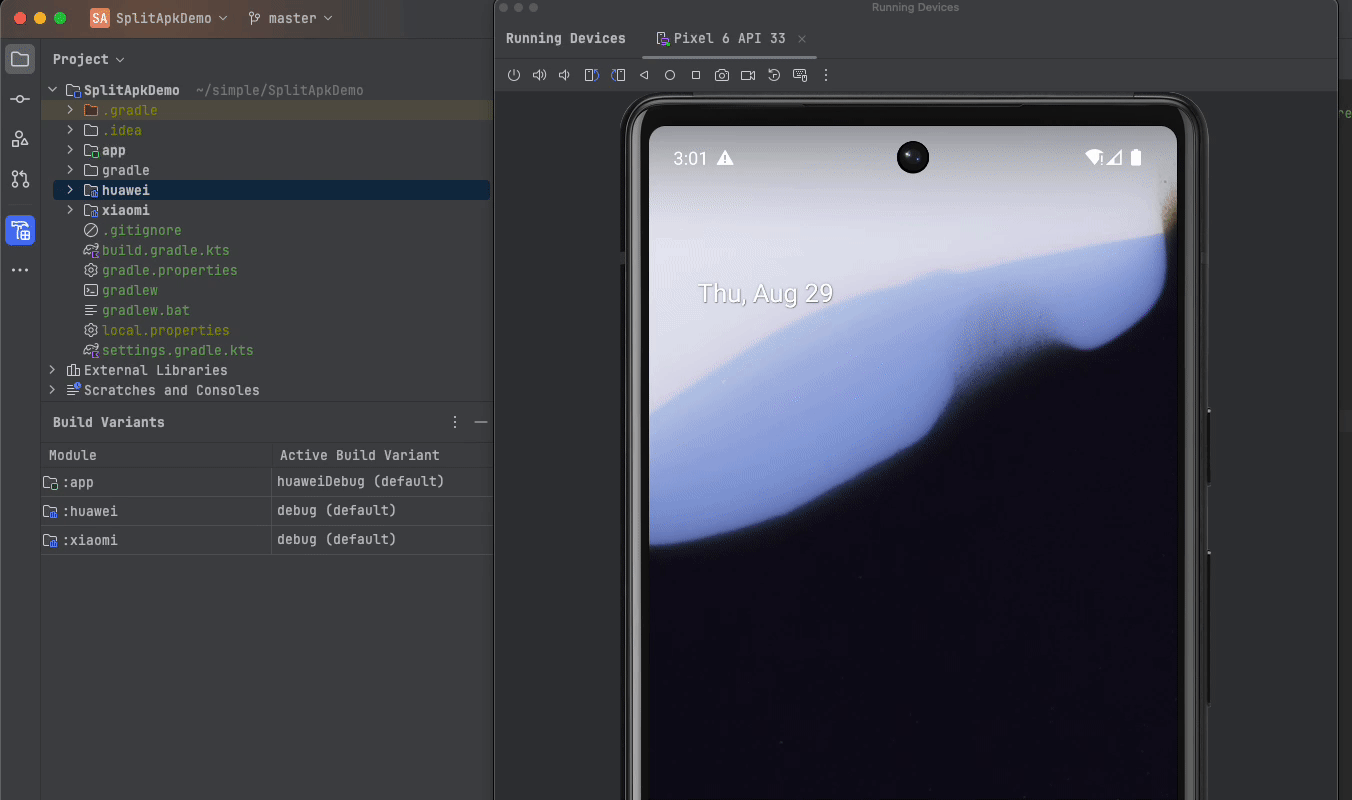This screenshot has width=1352, height=800.
Task: Open the emulator Snapshots icon
Action: tap(774, 75)
